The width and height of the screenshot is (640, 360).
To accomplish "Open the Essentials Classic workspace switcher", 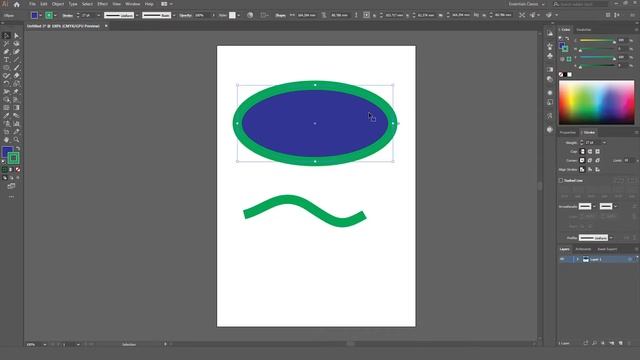I will point(526,4).
